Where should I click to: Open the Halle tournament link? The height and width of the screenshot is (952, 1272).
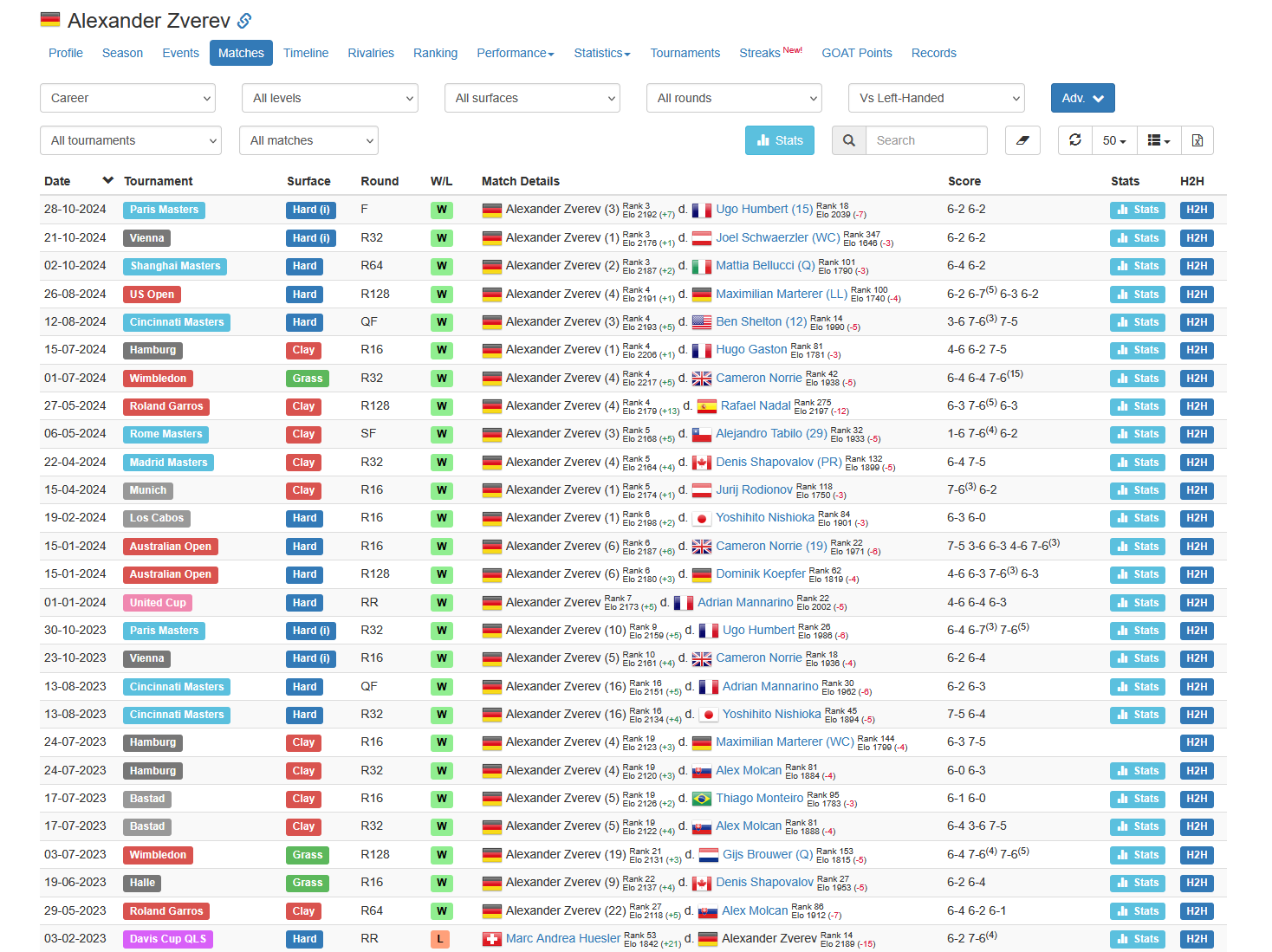[143, 883]
